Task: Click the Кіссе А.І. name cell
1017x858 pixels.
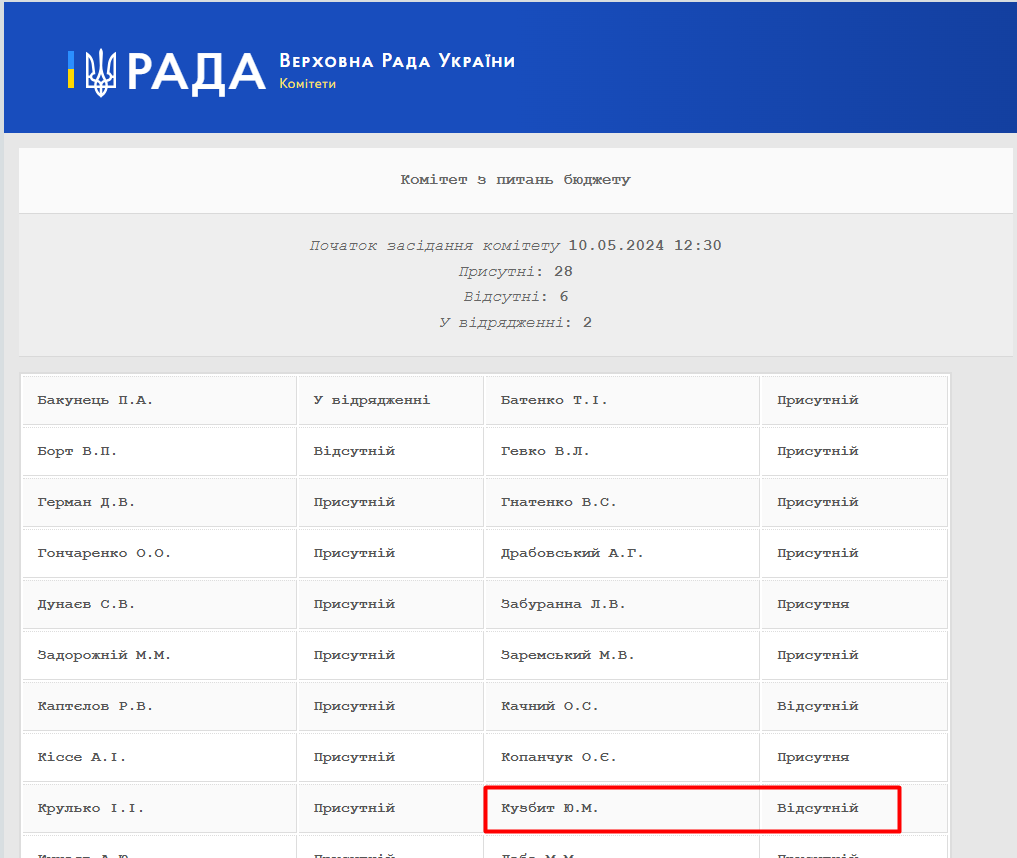Action: [x=160, y=757]
